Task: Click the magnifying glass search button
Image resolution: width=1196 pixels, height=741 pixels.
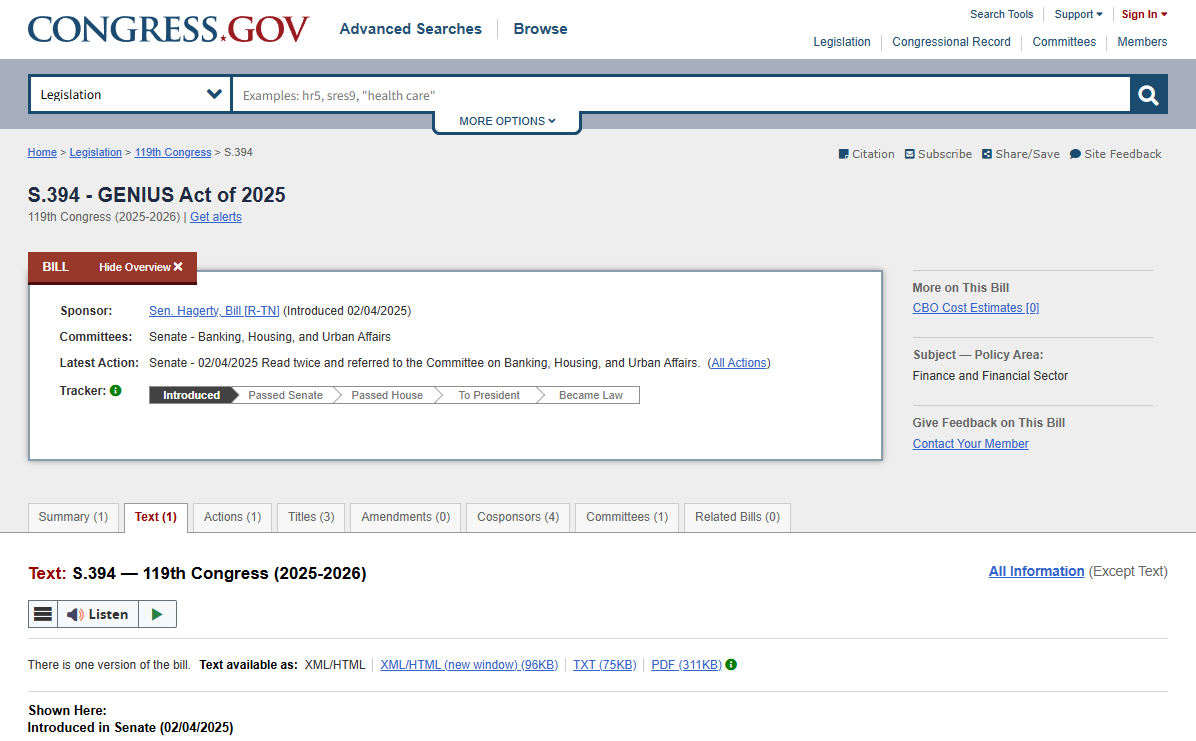Action: tap(1148, 95)
